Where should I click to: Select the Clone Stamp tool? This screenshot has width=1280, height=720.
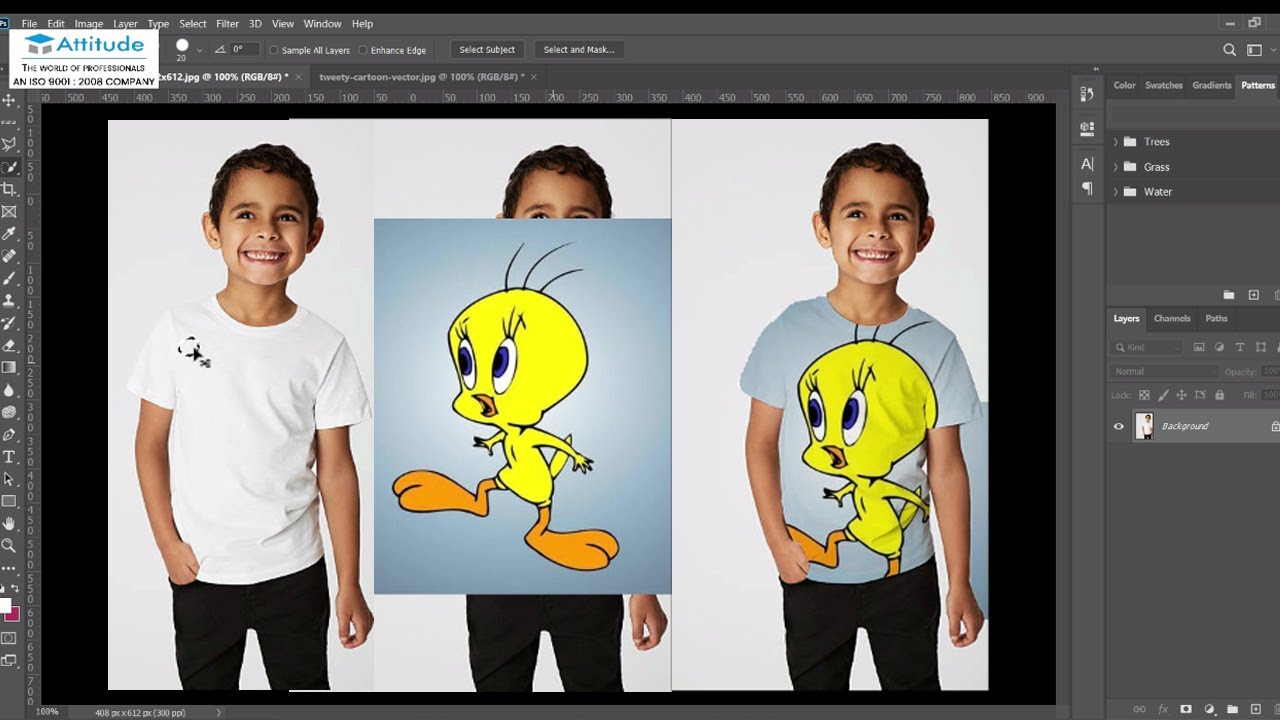[x=9, y=300]
